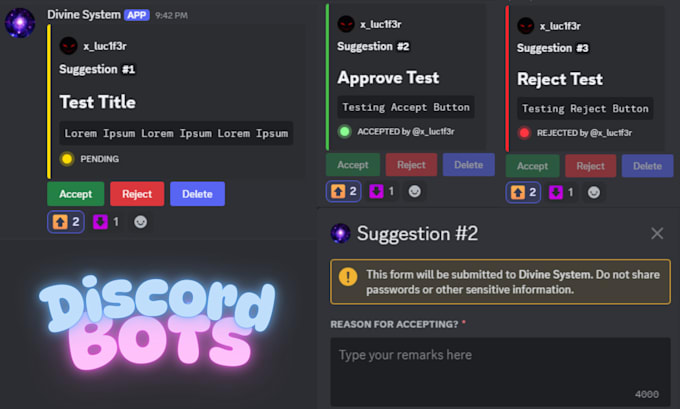The height and width of the screenshot is (409, 680).
Task: Click x_luc1f3r author avatar in Suggestion #1
Action: 69,46
